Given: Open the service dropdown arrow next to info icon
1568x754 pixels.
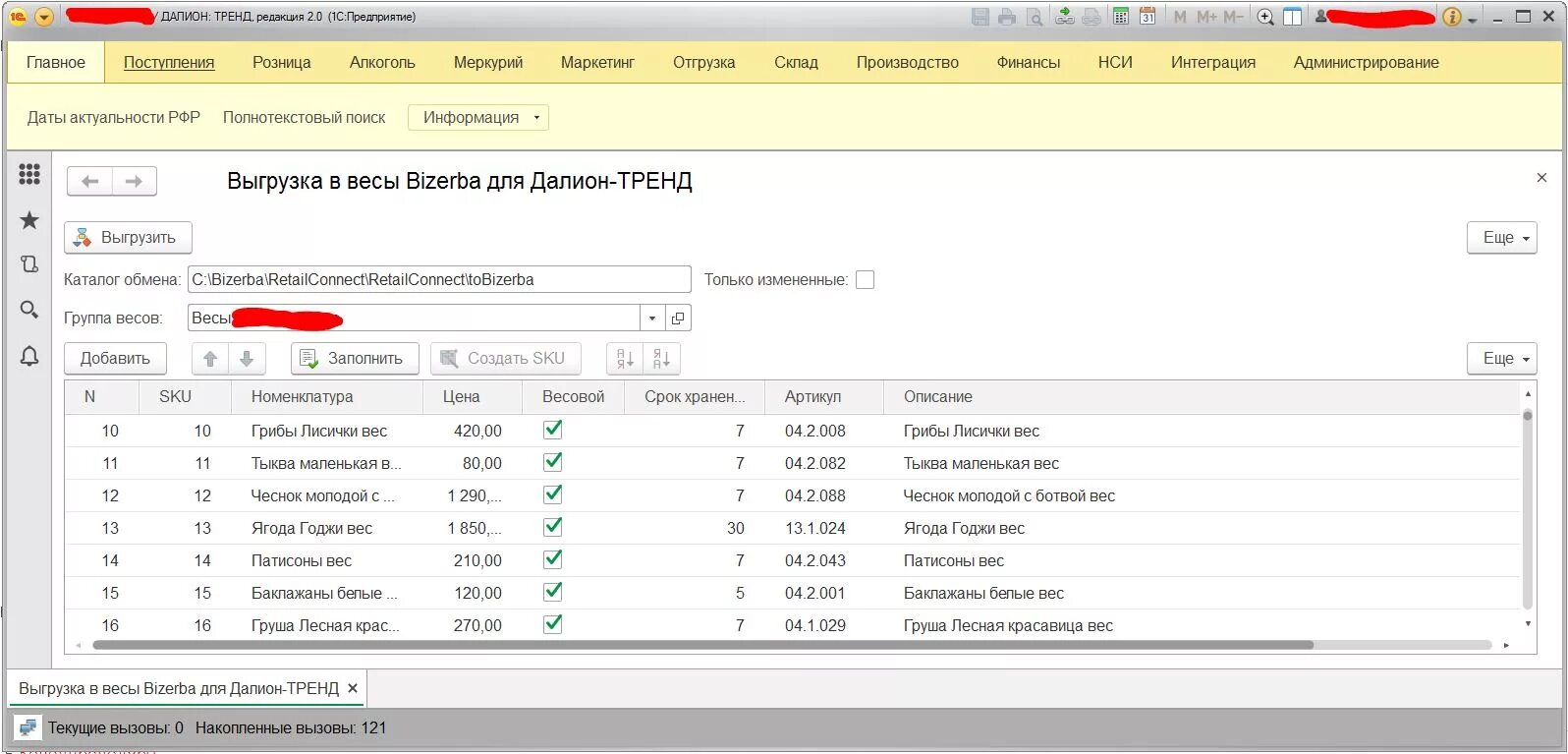Looking at the screenshot, I should [x=1472, y=20].
